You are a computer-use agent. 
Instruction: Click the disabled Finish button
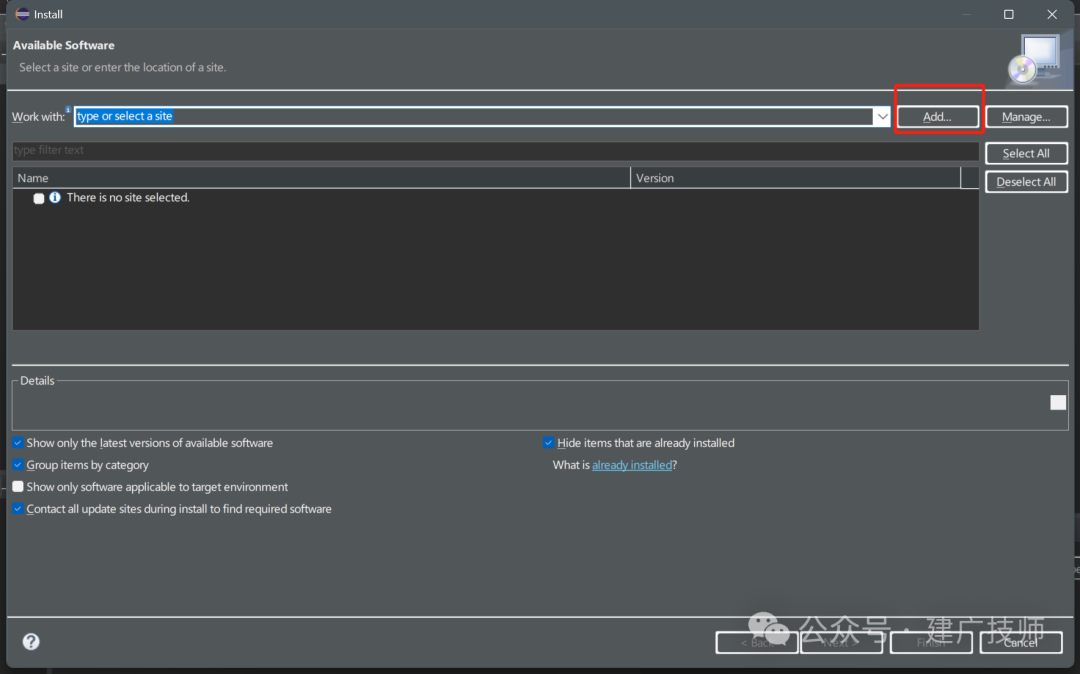click(931, 642)
